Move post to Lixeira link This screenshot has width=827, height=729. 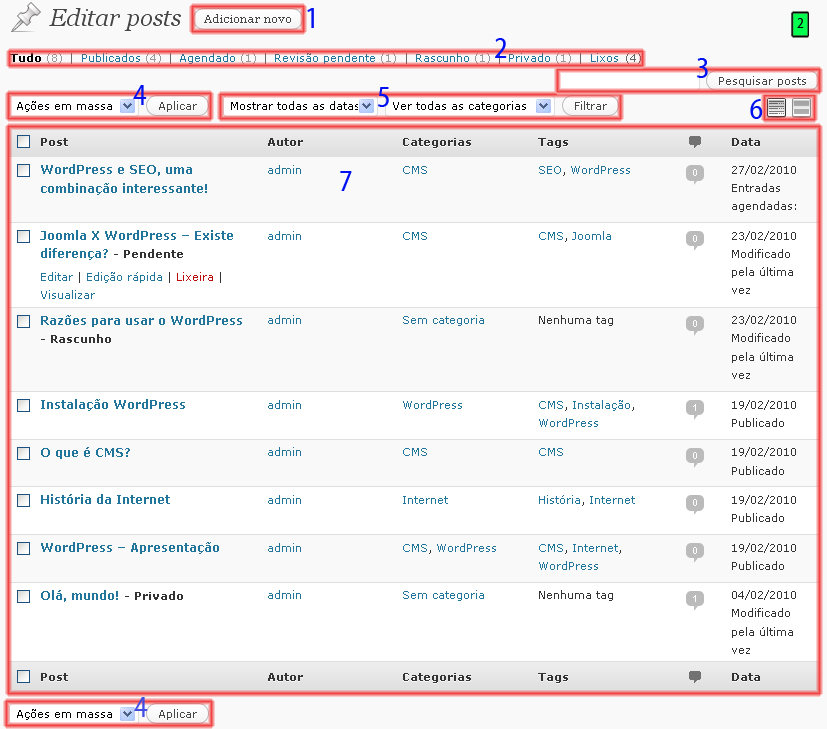(x=195, y=277)
